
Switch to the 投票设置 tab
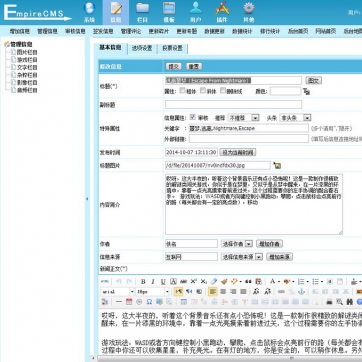click(173, 48)
